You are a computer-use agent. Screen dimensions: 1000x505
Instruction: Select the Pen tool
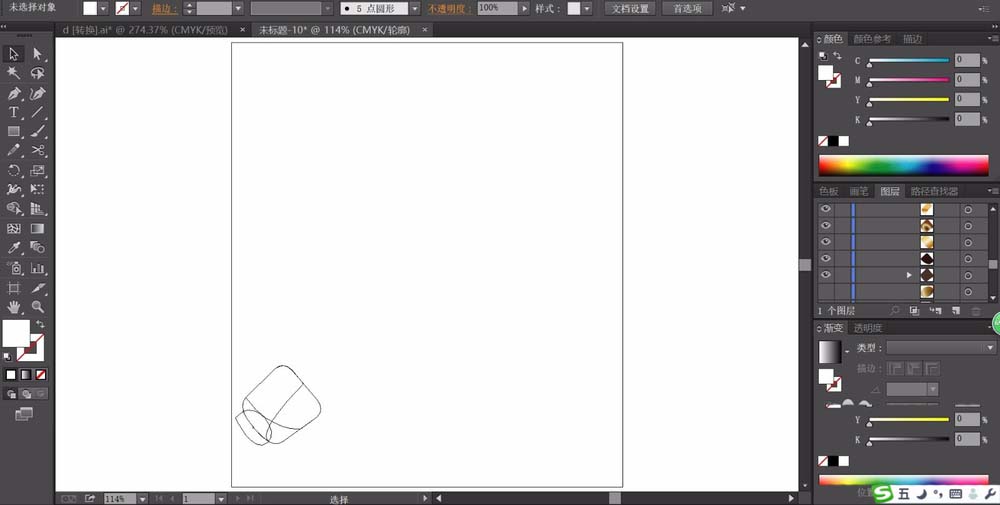[x=14, y=94]
